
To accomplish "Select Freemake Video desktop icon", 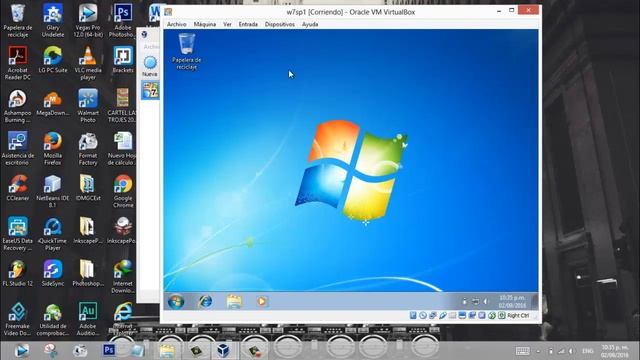I will pyautogui.click(x=18, y=319).
